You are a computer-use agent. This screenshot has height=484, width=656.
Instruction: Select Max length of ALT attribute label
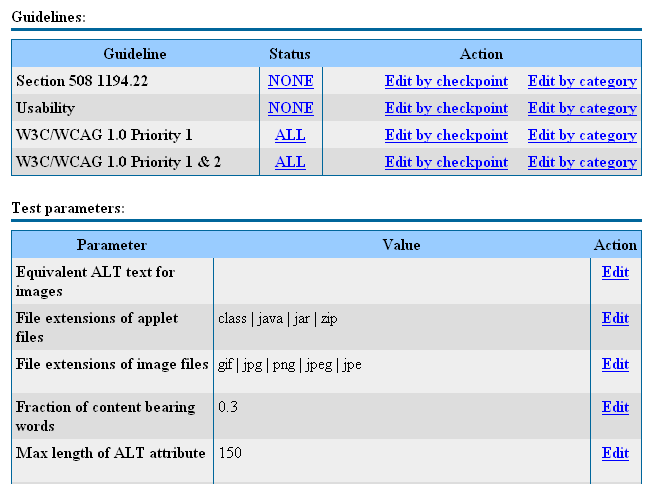(x=110, y=453)
